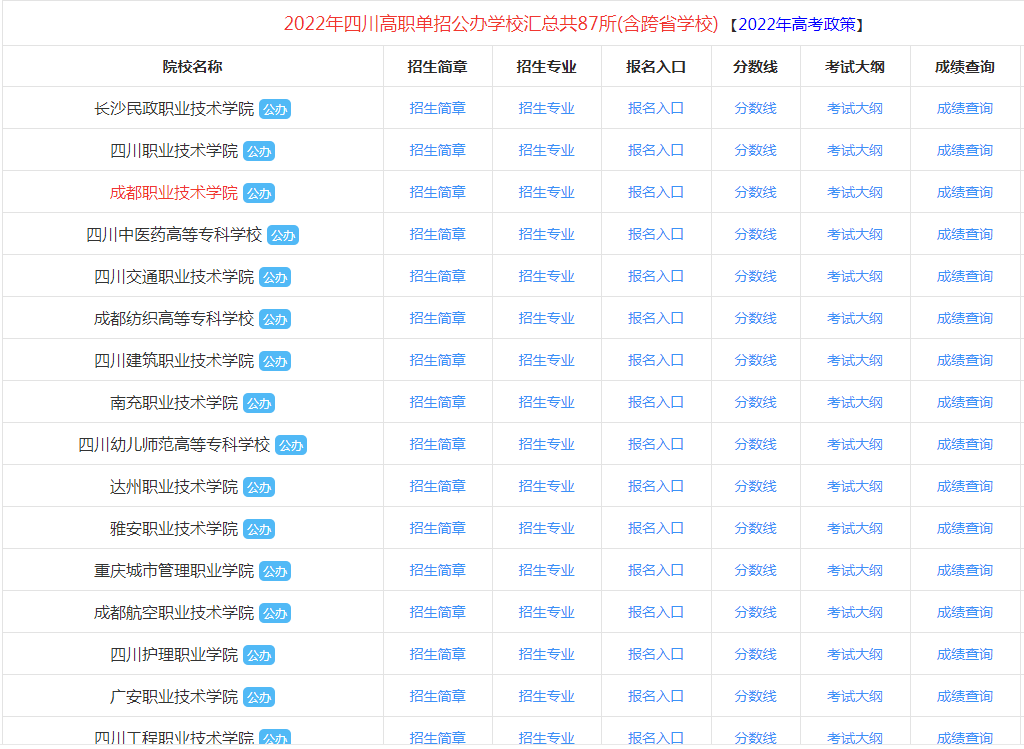Screen dimensions: 1024x749
Task: Click the red title 2022年四川高职单招公办学校汇总
Action: [x=501, y=24]
